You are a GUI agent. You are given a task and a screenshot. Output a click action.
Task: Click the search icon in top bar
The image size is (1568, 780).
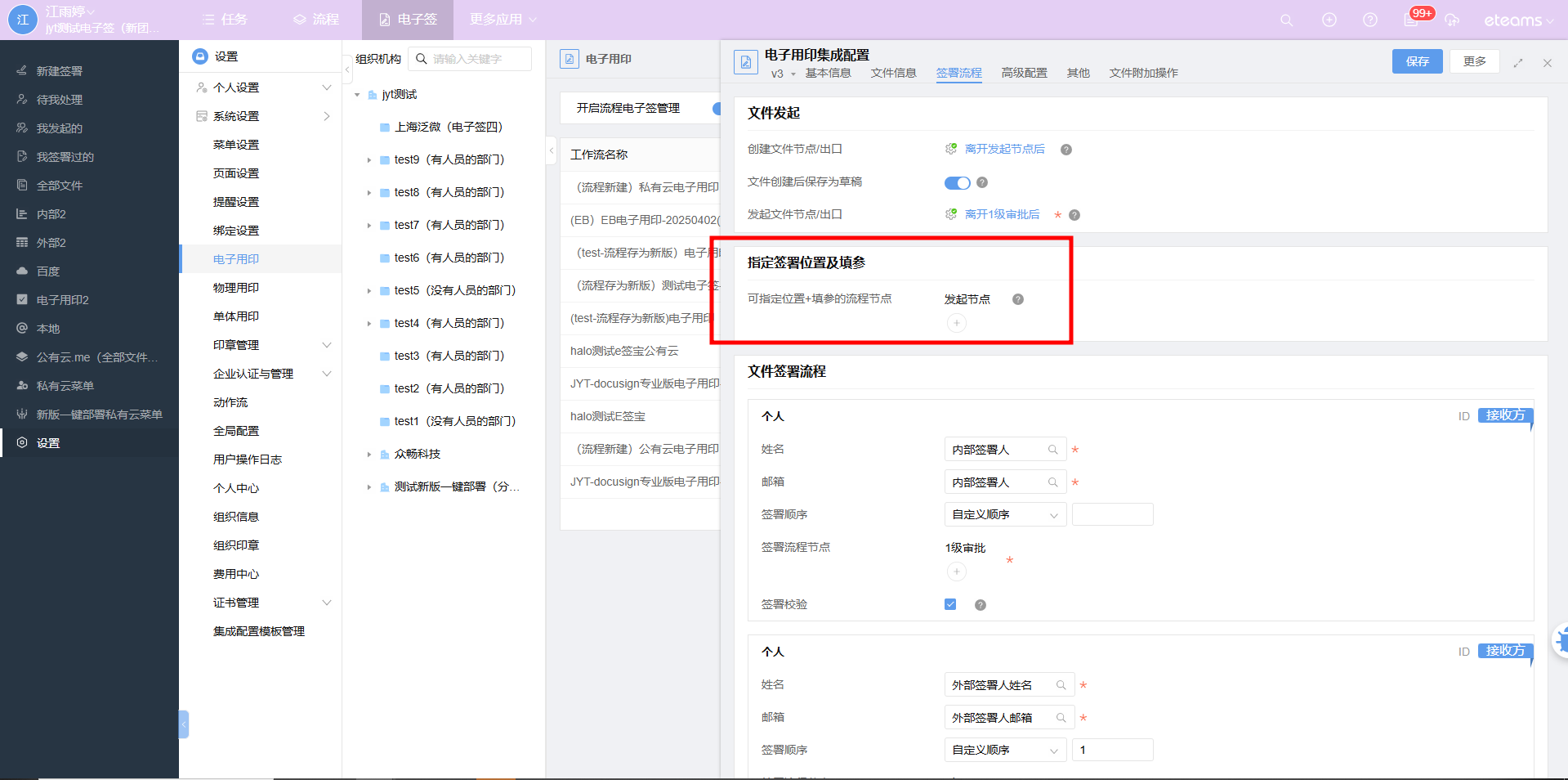pos(1286,20)
